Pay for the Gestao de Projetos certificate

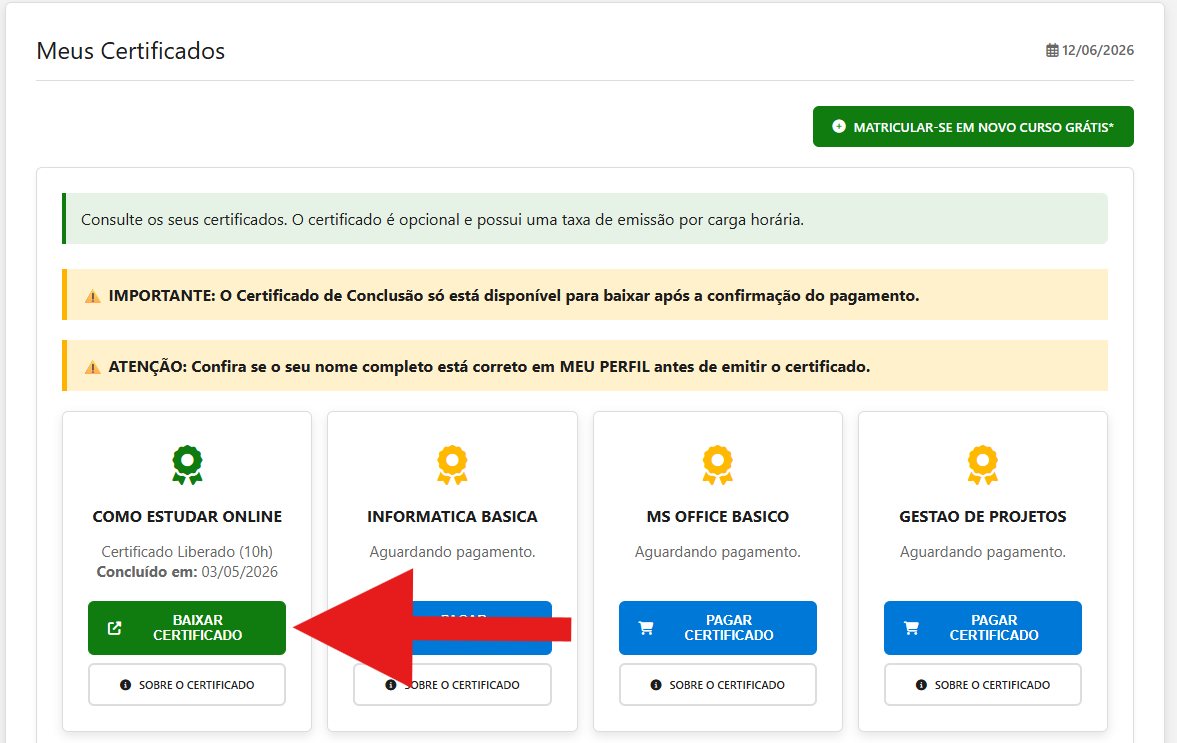[x=983, y=627]
